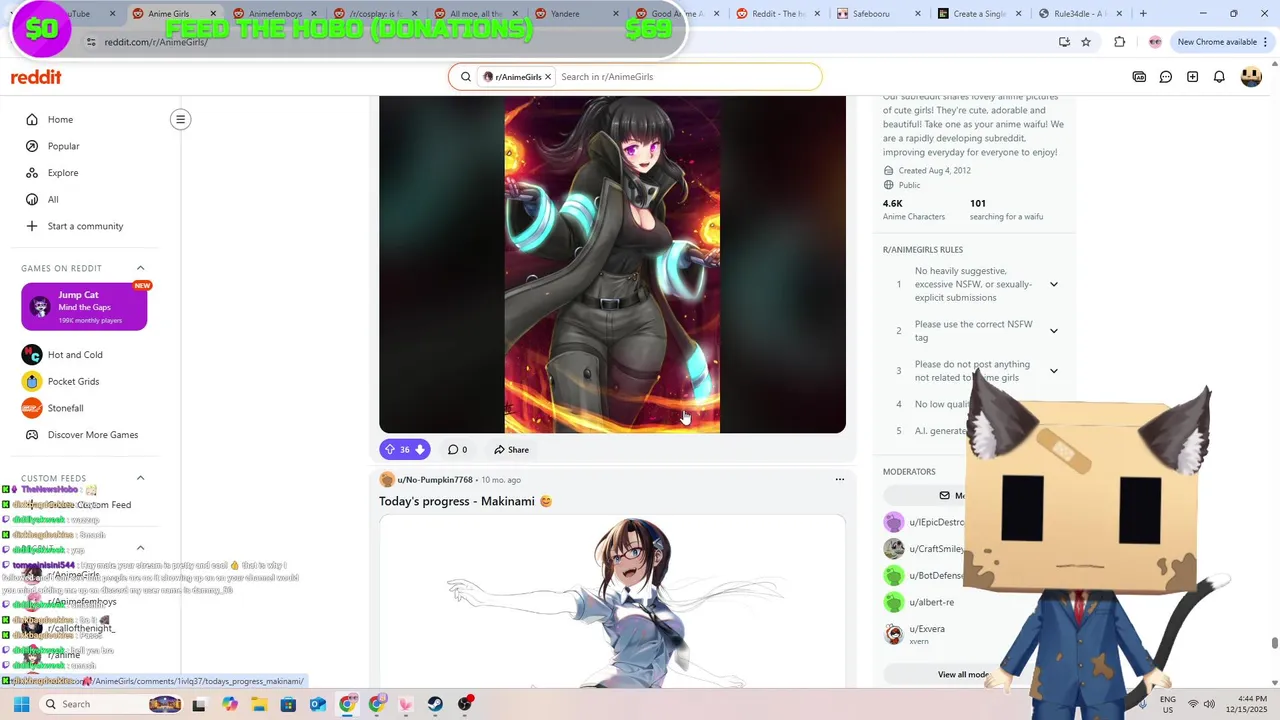Open the Windows Start menu
Screen dimensions: 1280x720
coord(21,704)
